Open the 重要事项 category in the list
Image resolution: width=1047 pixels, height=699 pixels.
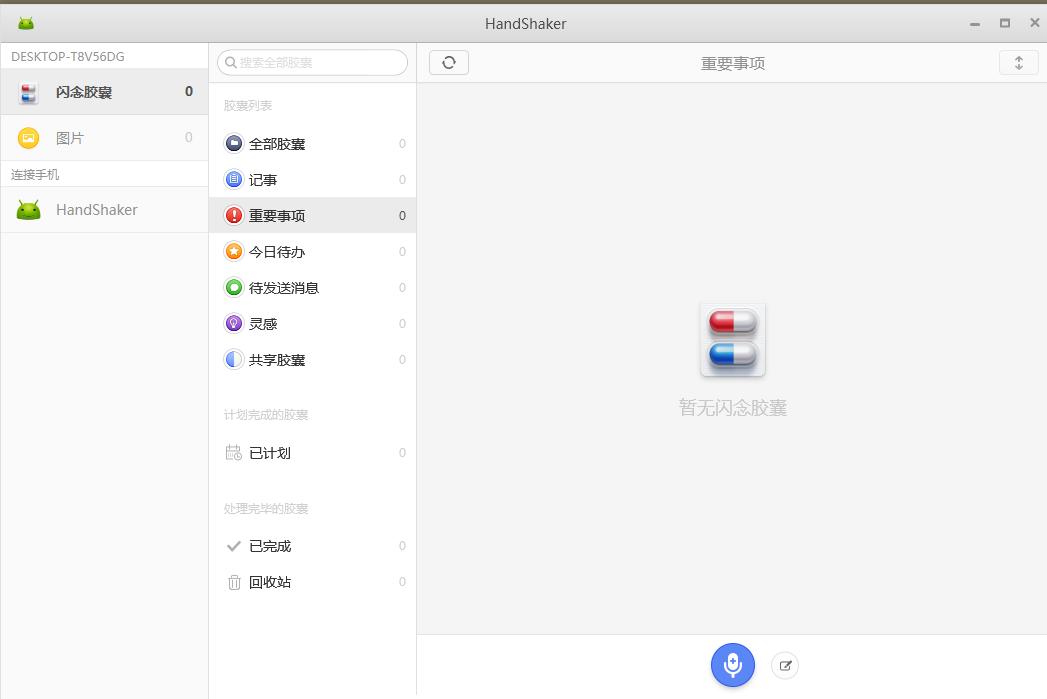pos(276,215)
